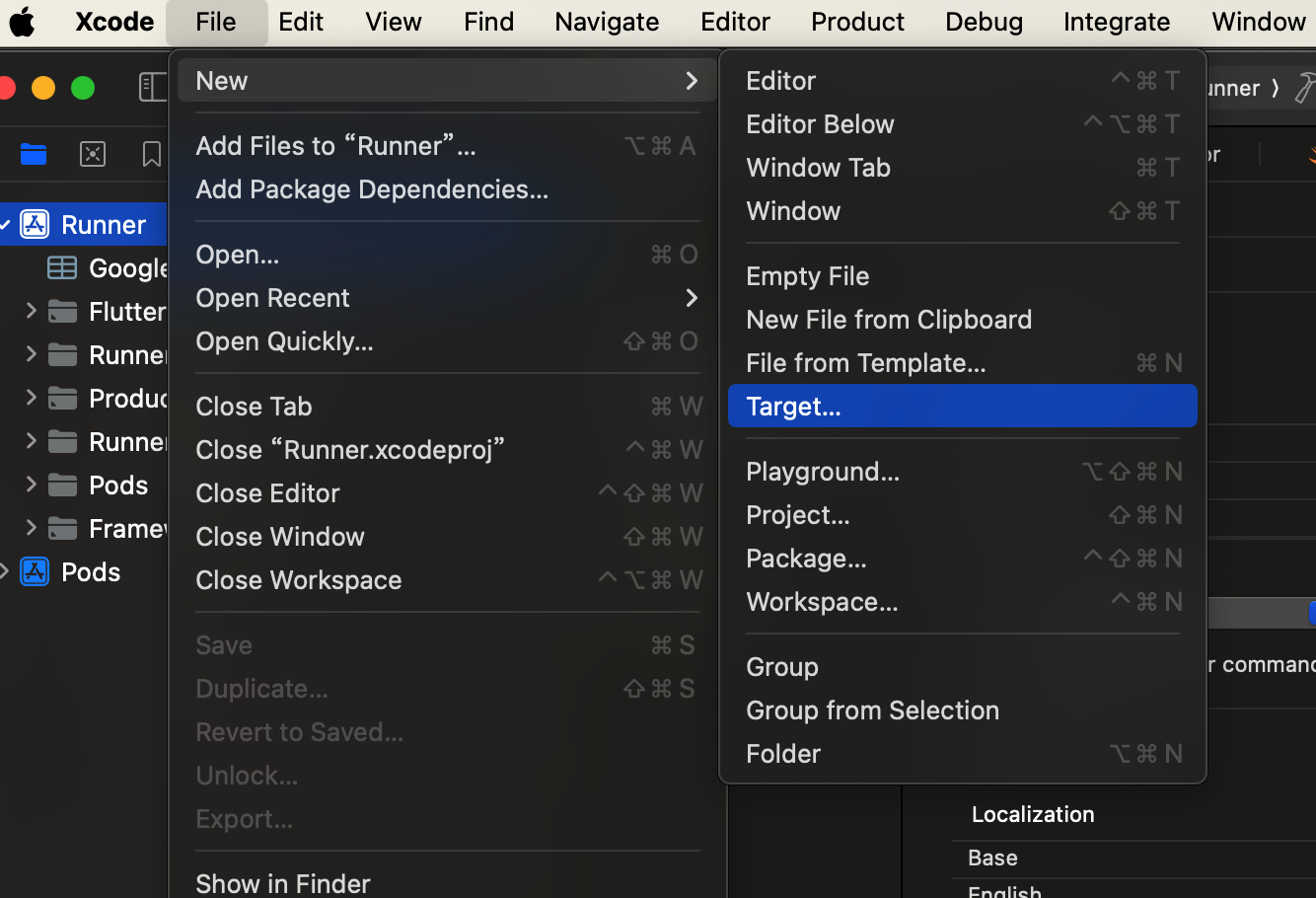1316x898 pixels.
Task: Select Base localization row
Action: point(1133,858)
